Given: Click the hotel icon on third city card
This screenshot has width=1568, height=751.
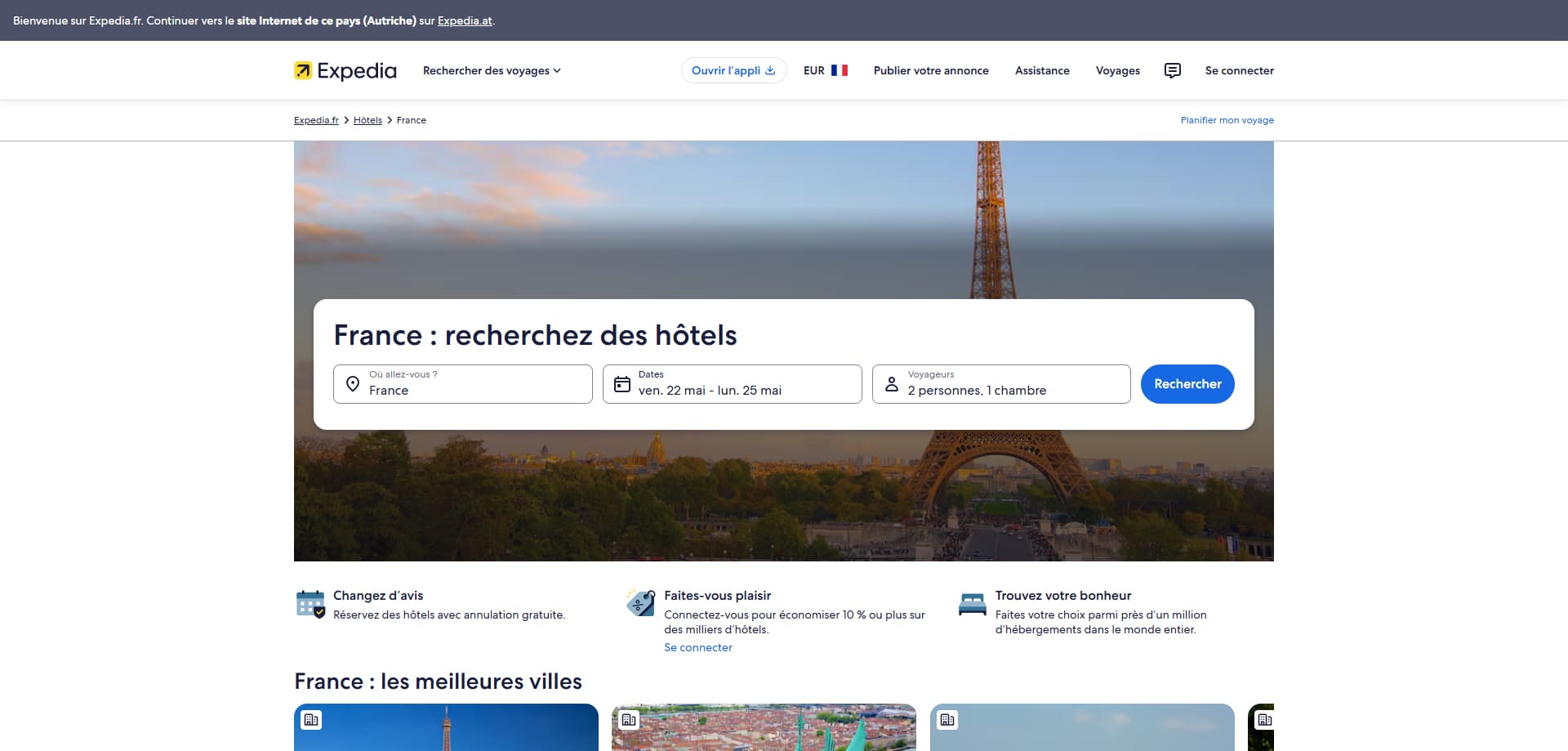Looking at the screenshot, I should tap(947, 720).
